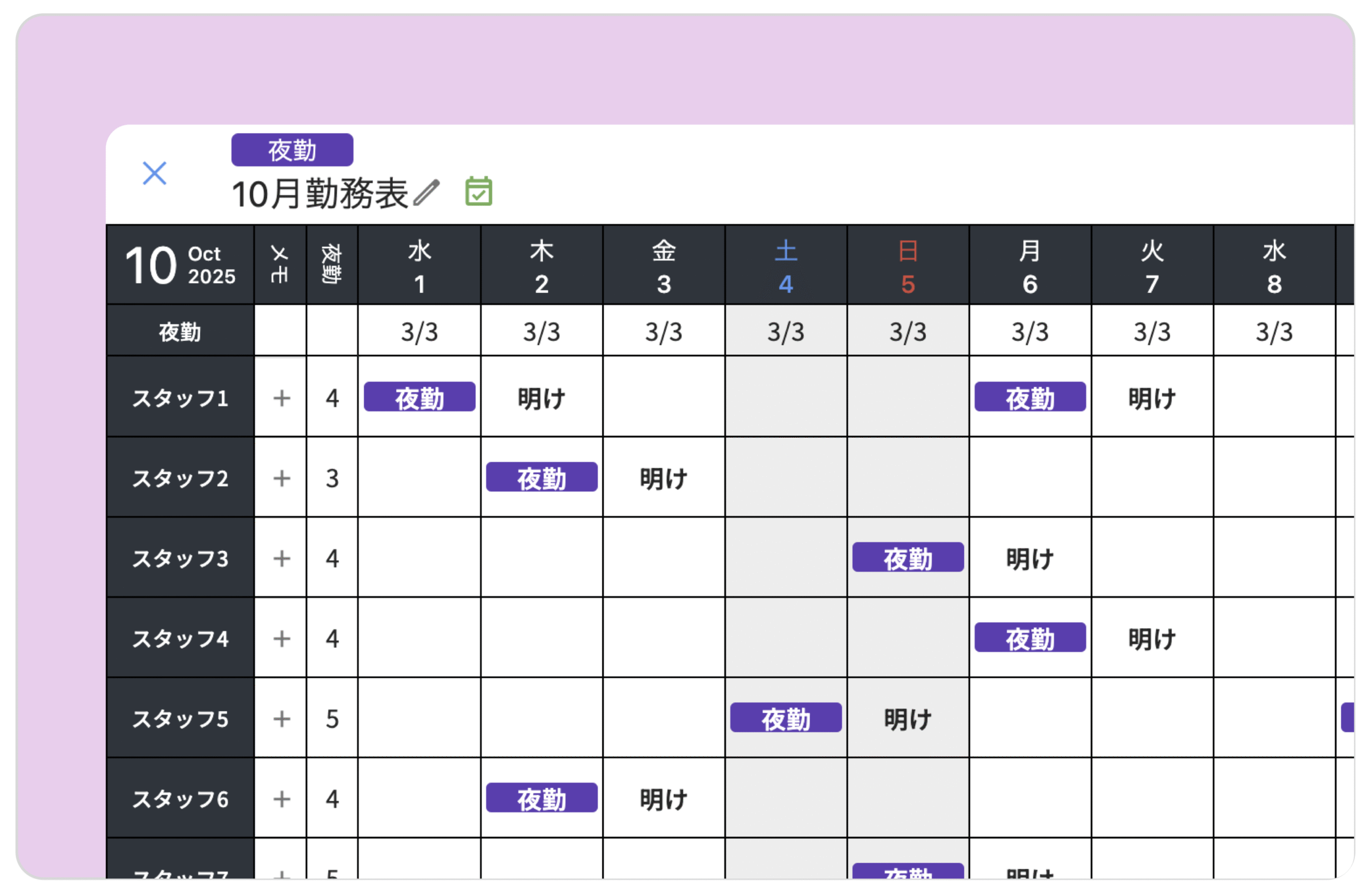Add memo for スタッフ3 via plus icon

point(281,558)
